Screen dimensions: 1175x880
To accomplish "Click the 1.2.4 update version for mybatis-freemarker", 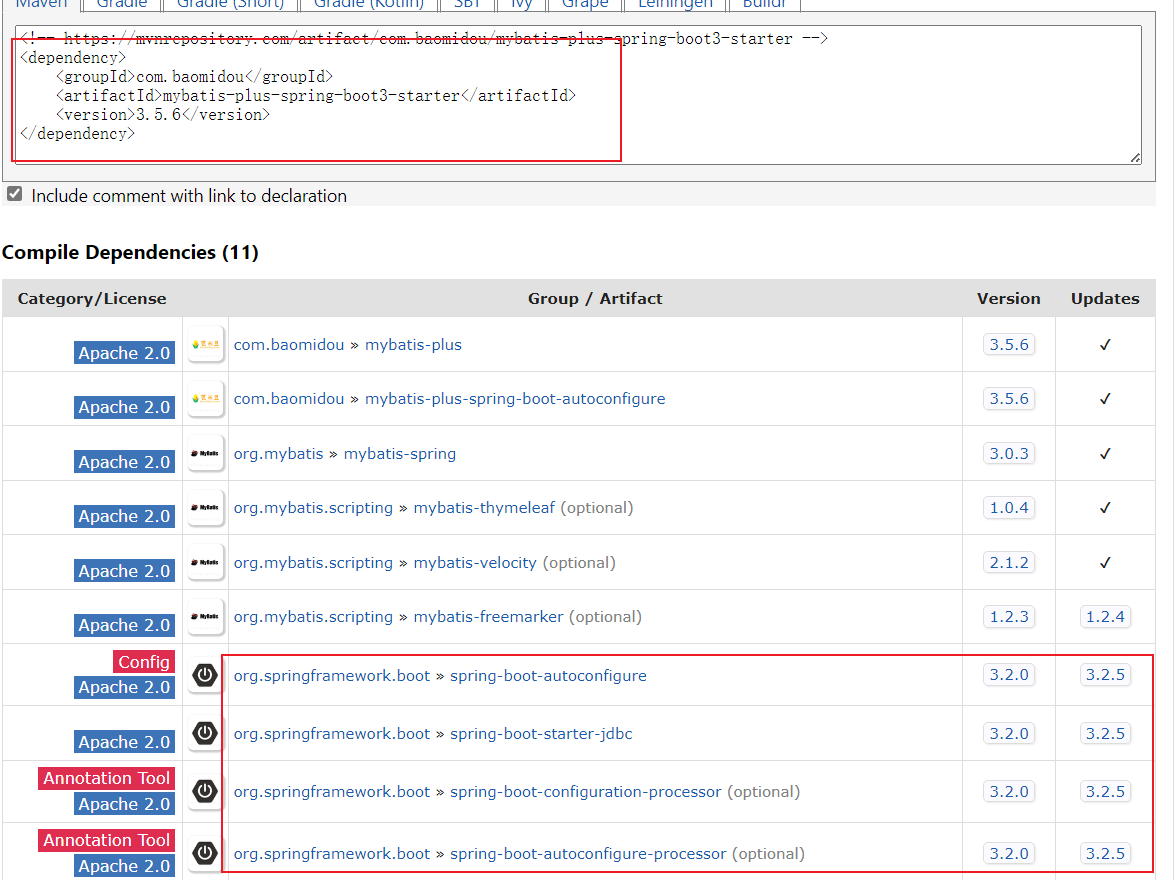I will 1105,616.
